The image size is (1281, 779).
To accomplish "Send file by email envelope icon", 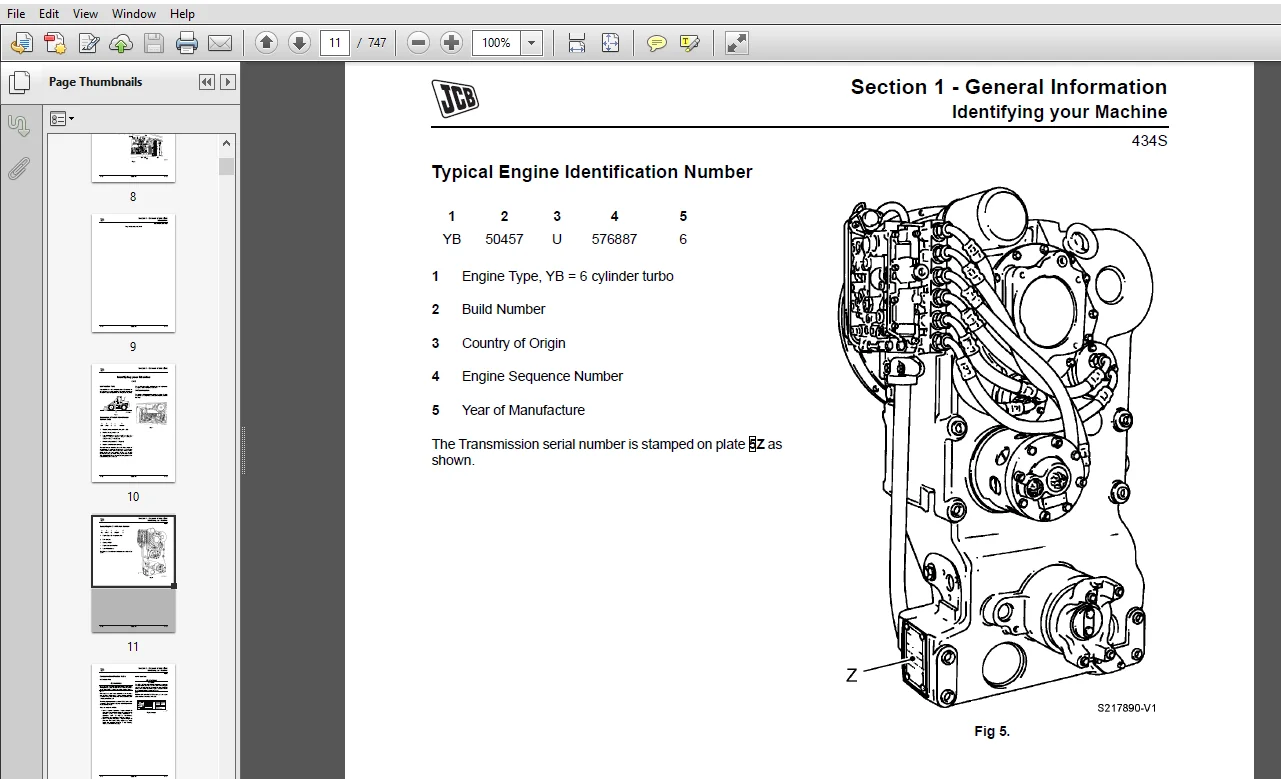I will click(x=220, y=43).
